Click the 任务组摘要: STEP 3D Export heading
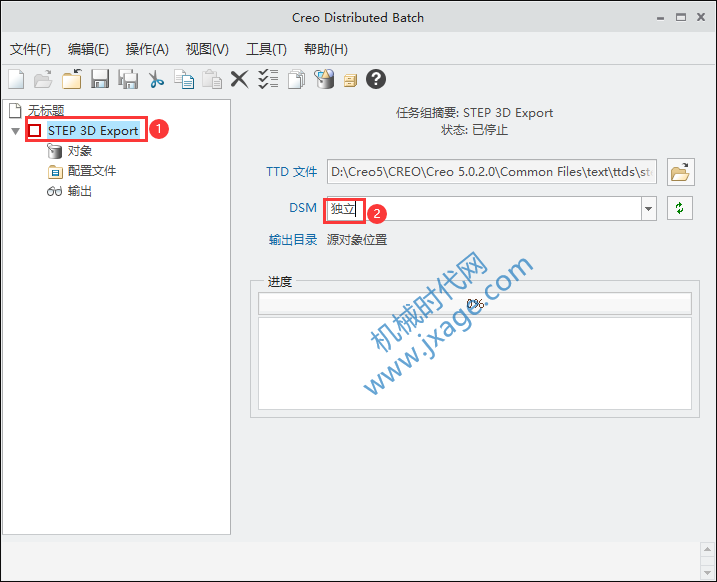Viewport: 717px width, 582px height. coord(475,112)
